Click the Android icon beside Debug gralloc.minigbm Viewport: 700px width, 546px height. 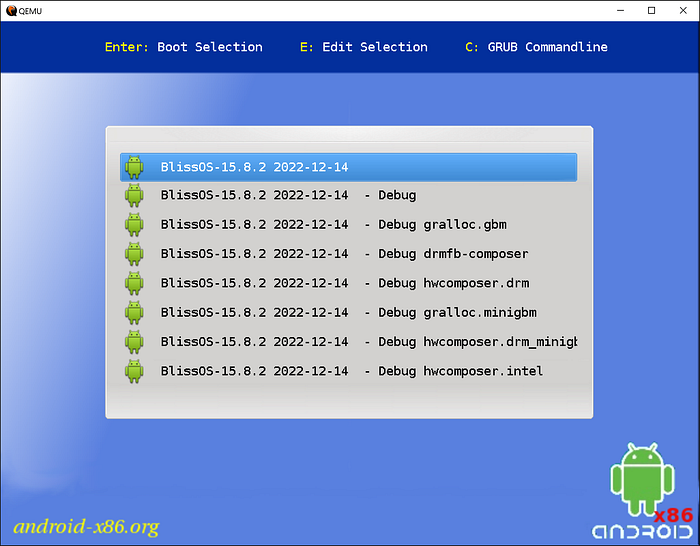(134, 313)
